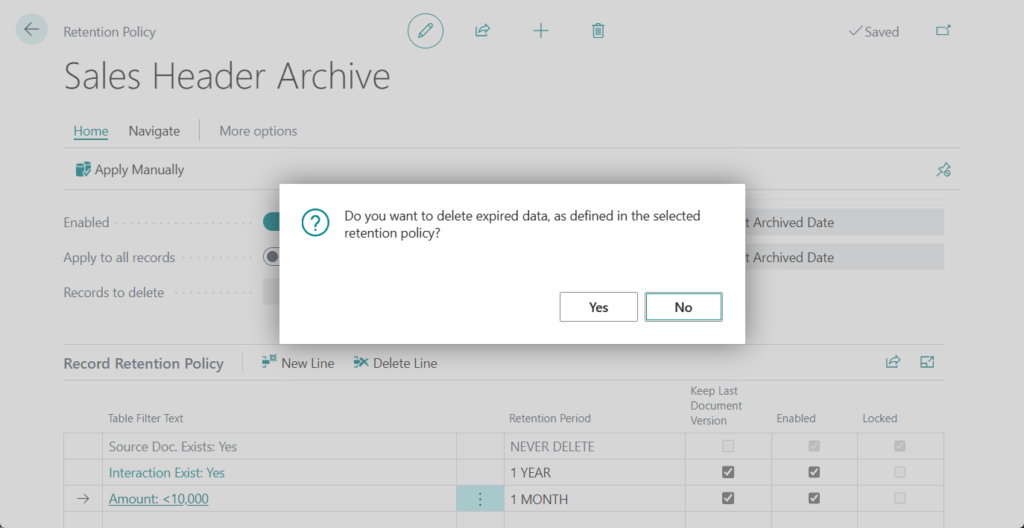Open page in new window icon

click(x=943, y=31)
